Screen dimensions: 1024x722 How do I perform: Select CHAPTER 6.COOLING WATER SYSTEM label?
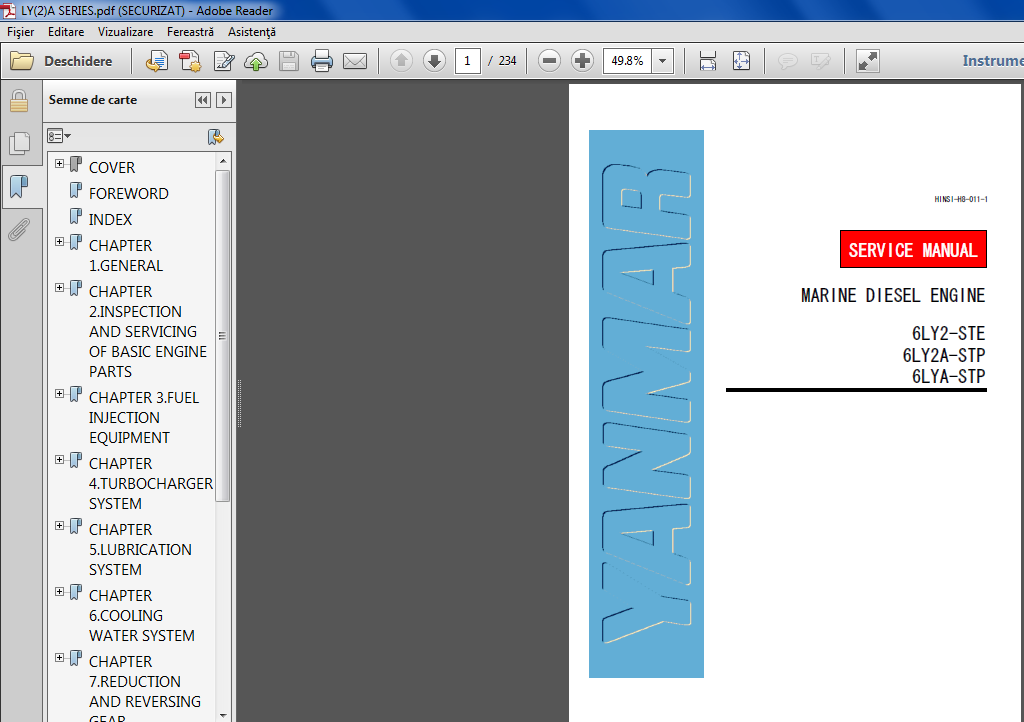142,616
